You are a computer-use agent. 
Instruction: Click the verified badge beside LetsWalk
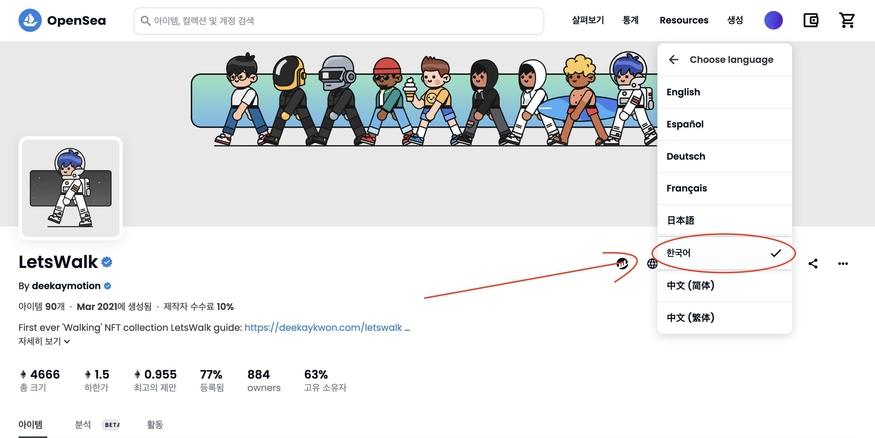[x=107, y=262]
